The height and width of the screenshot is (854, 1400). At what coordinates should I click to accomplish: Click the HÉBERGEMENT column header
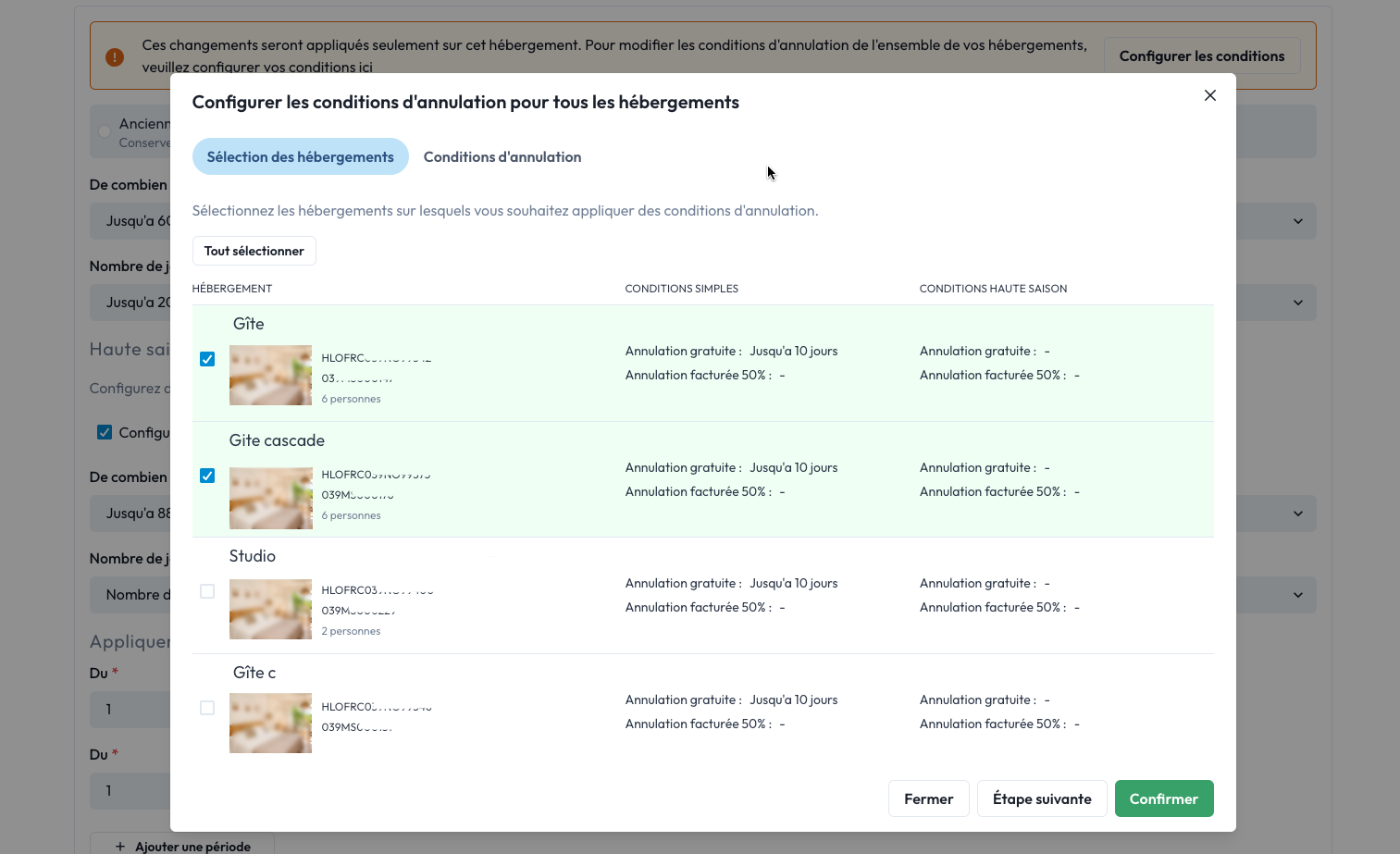click(x=232, y=289)
